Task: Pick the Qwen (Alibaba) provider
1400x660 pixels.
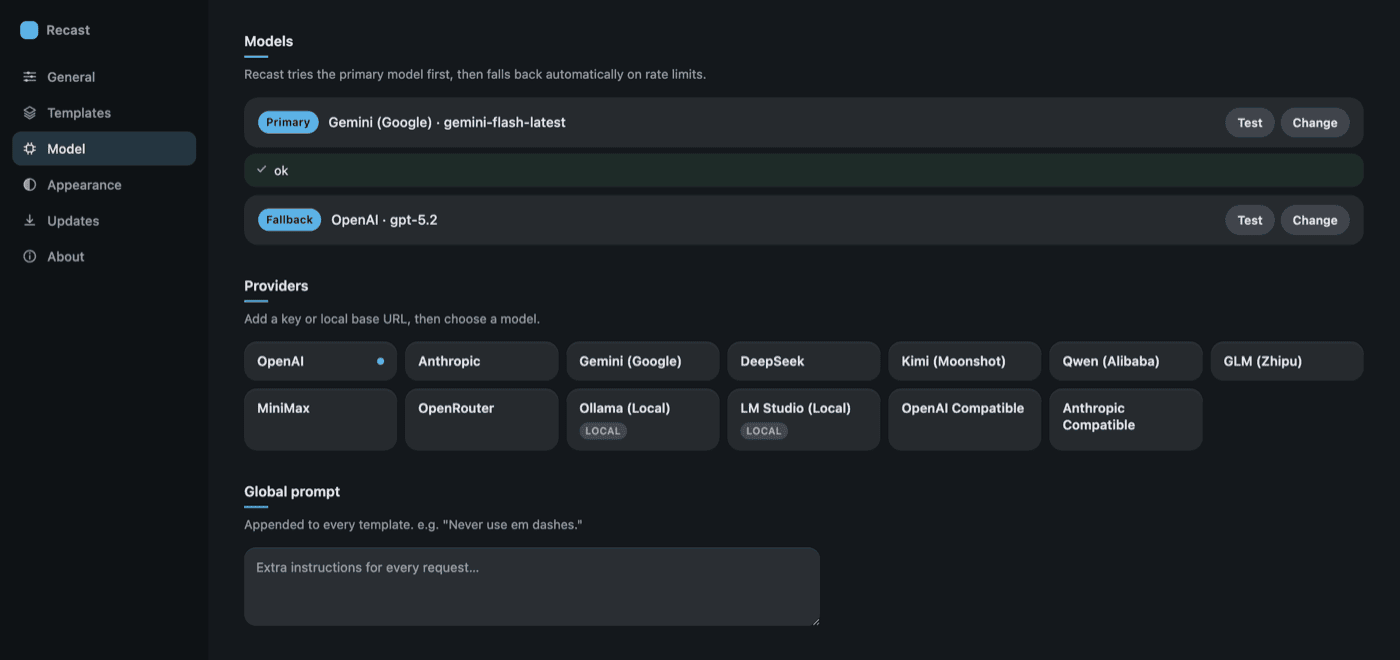Action: (x=1126, y=361)
